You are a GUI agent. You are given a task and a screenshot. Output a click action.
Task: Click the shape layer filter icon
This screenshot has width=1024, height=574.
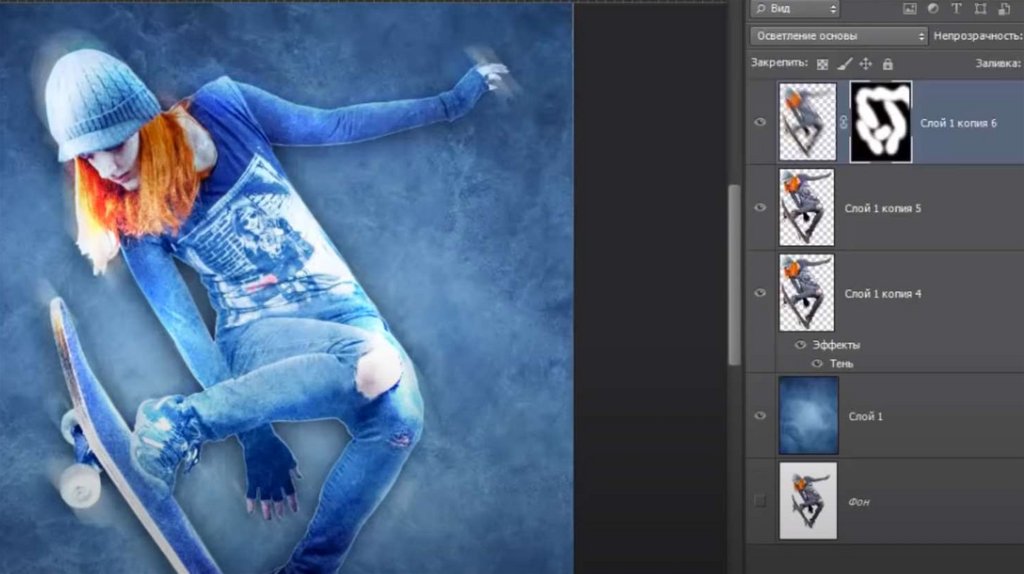click(979, 9)
